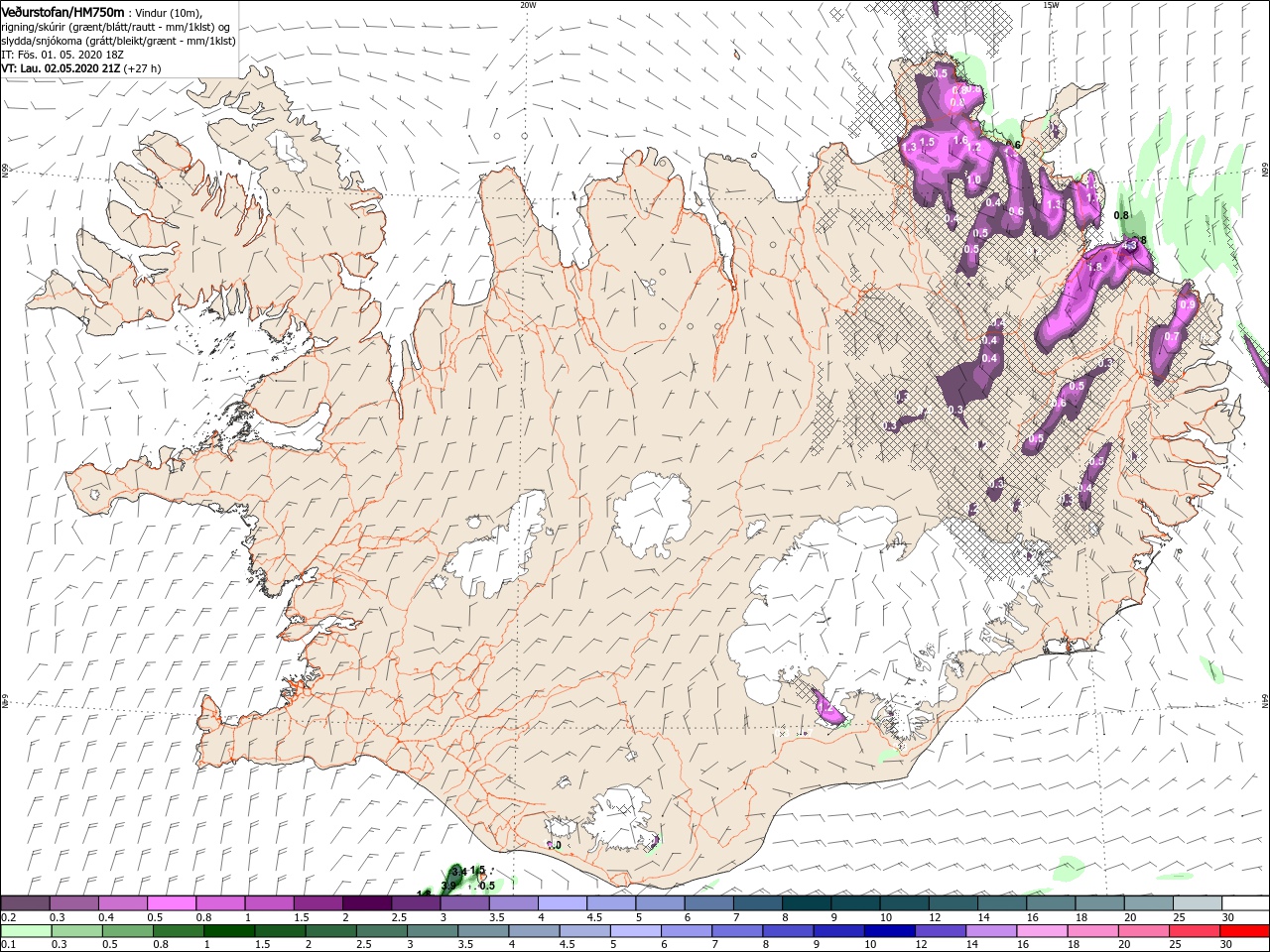Select the upper-row gray-teal swatch labeled 18
The height and width of the screenshot is (952, 1270).
(1099, 903)
